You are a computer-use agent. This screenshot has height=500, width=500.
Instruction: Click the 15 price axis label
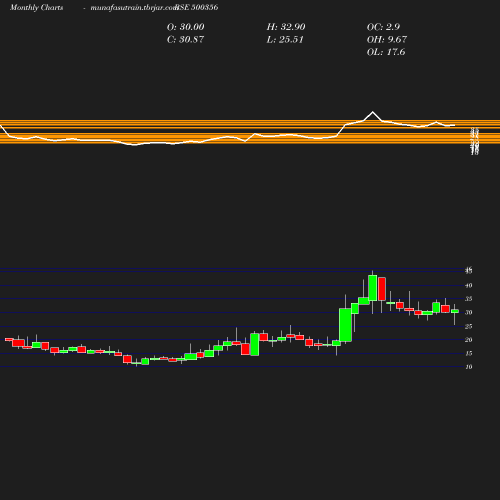click(x=469, y=353)
